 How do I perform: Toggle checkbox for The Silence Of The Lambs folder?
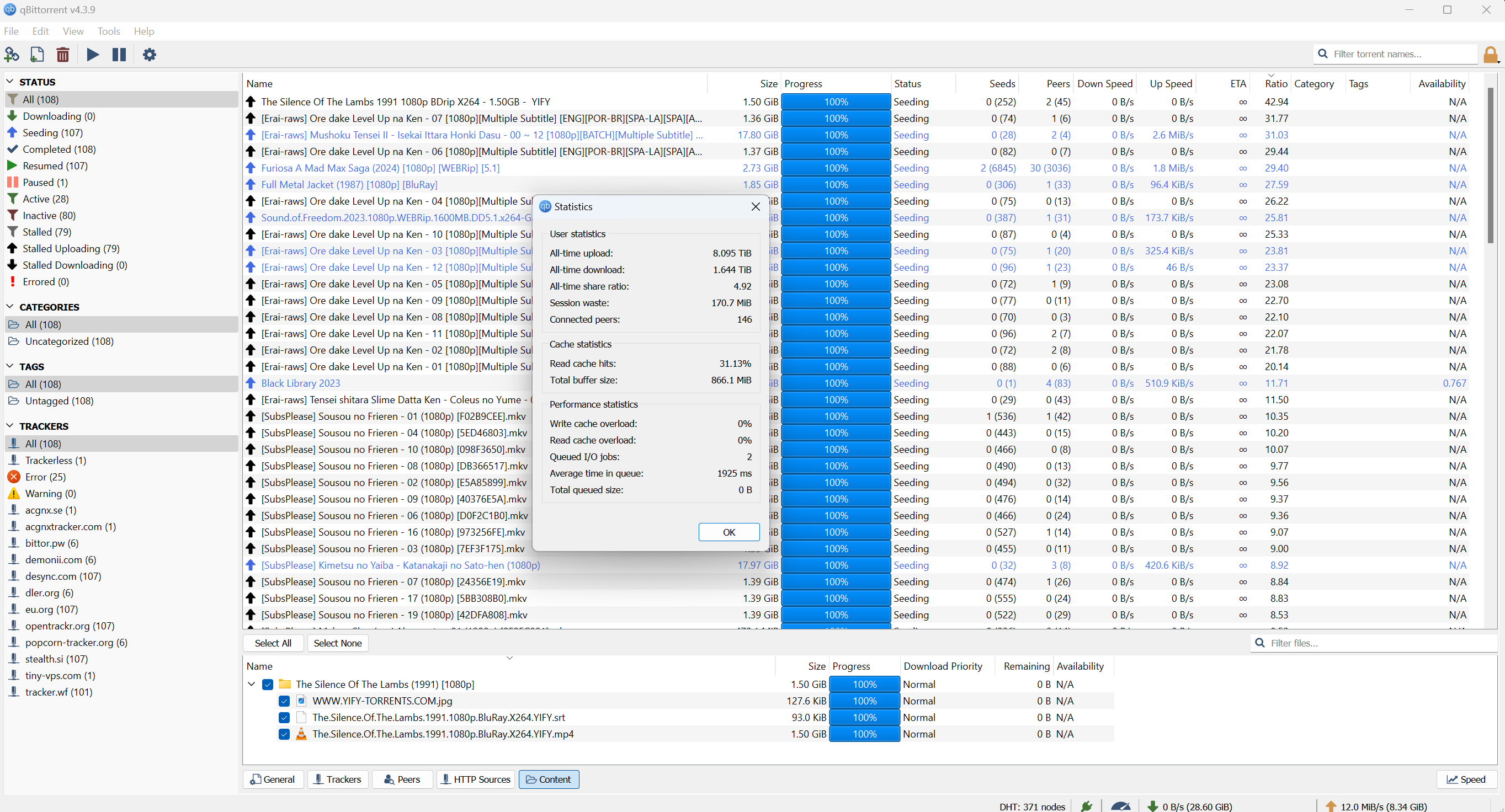pyautogui.click(x=268, y=684)
